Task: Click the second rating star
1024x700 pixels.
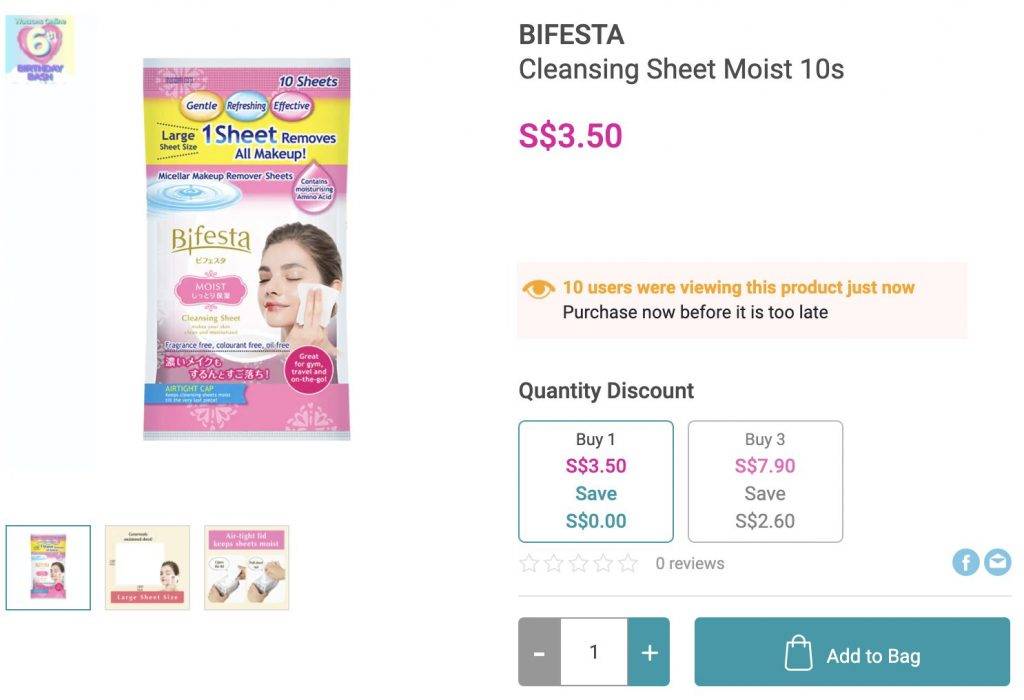Action: [x=554, y=564]
